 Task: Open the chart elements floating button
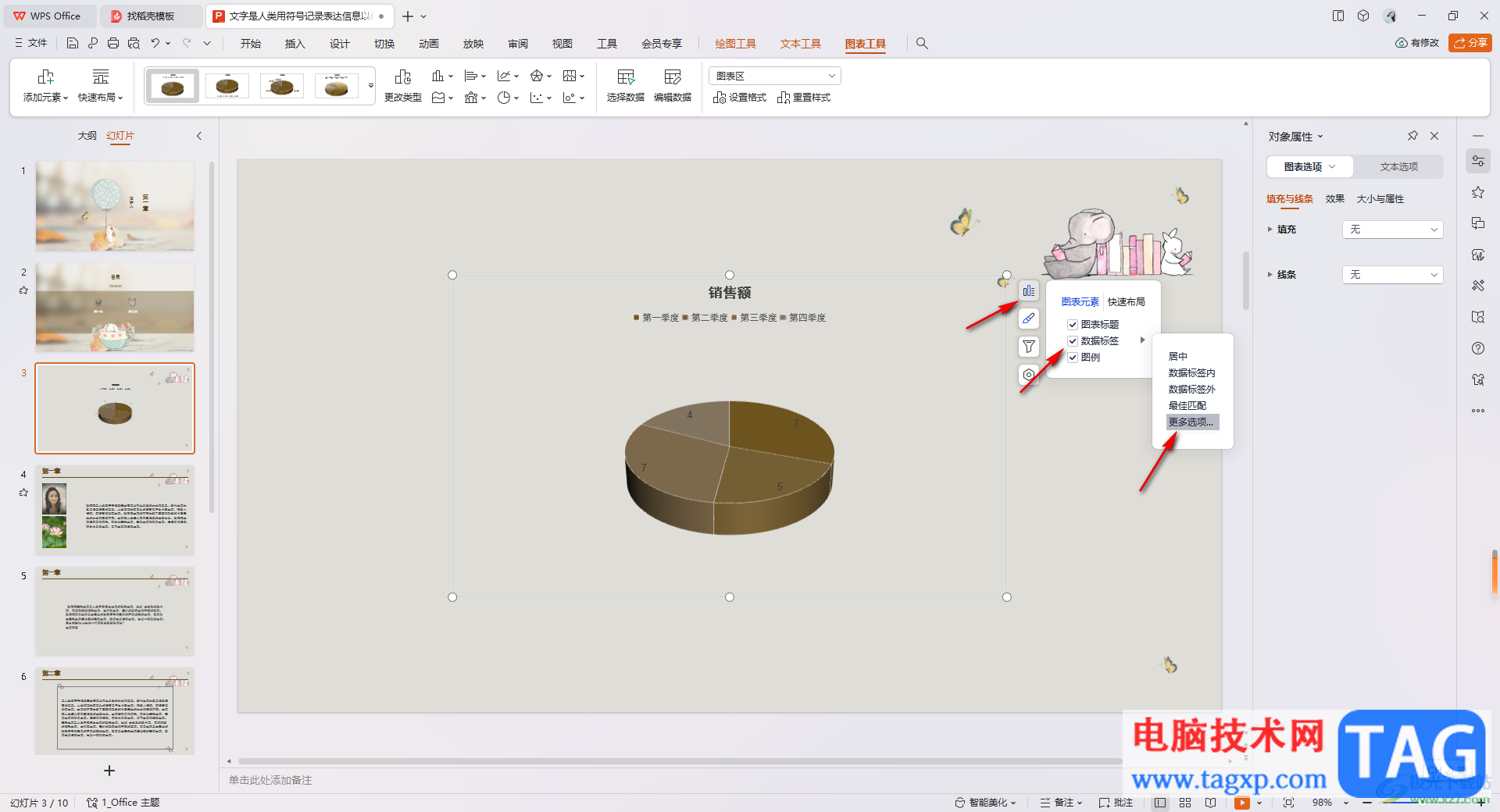[x=1029, y=290]
